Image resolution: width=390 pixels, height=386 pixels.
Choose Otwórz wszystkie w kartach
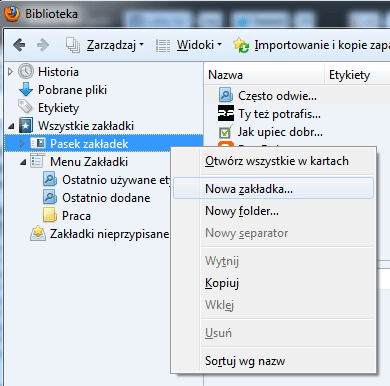click(x=277, y=161)
